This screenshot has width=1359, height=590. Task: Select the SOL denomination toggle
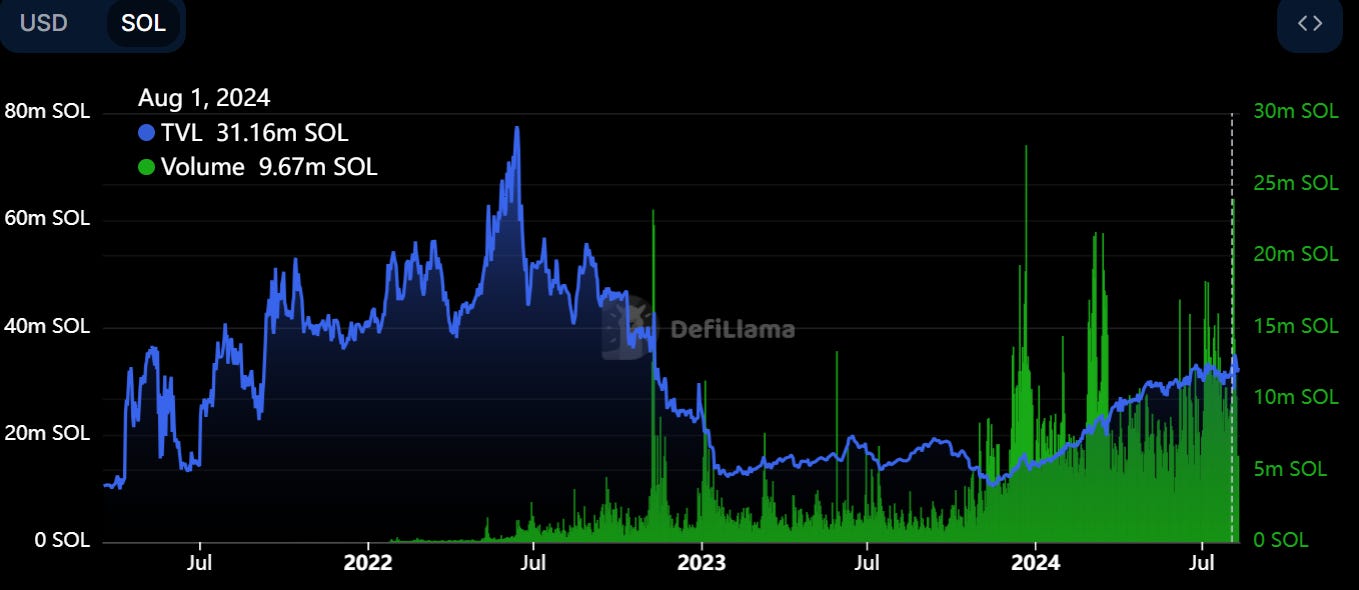click(143, 23)
